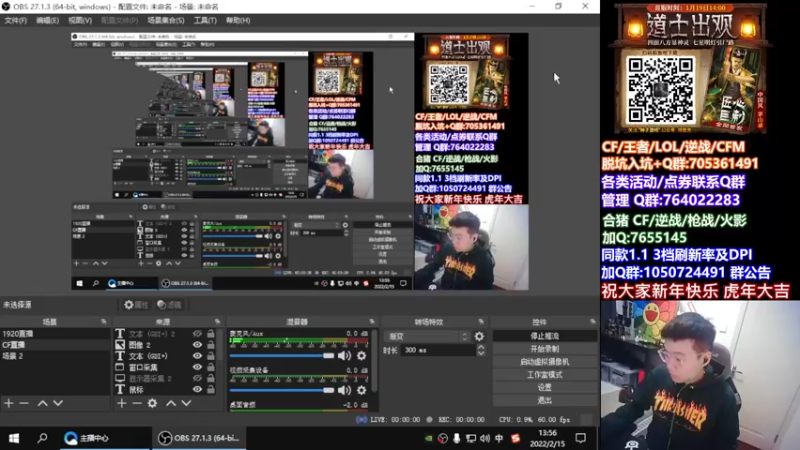Open 视频采集设备 audio settings gear
This screenshot has height=450, width=800.
(361, 390)
